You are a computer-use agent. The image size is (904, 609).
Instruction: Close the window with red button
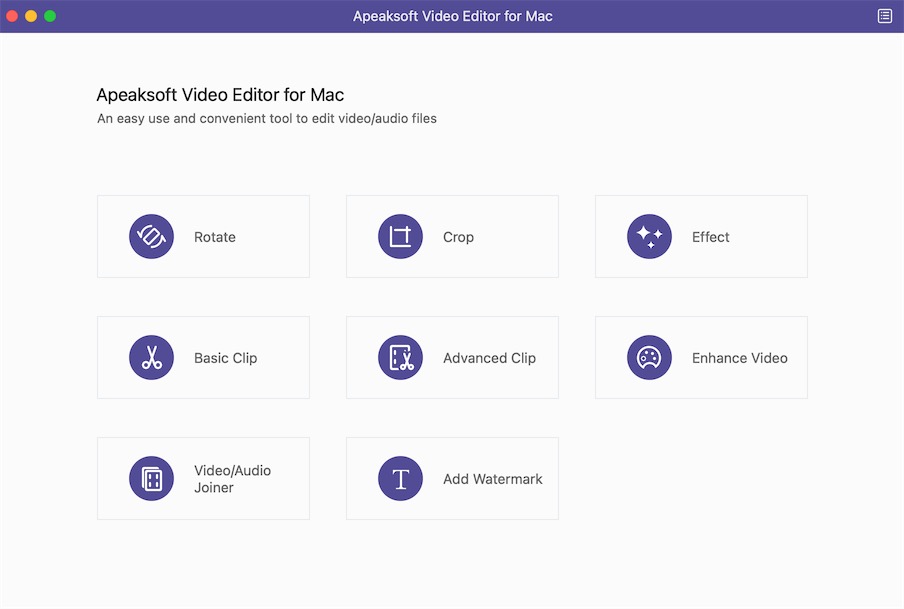pyautogui.click(x=12, y=16)
